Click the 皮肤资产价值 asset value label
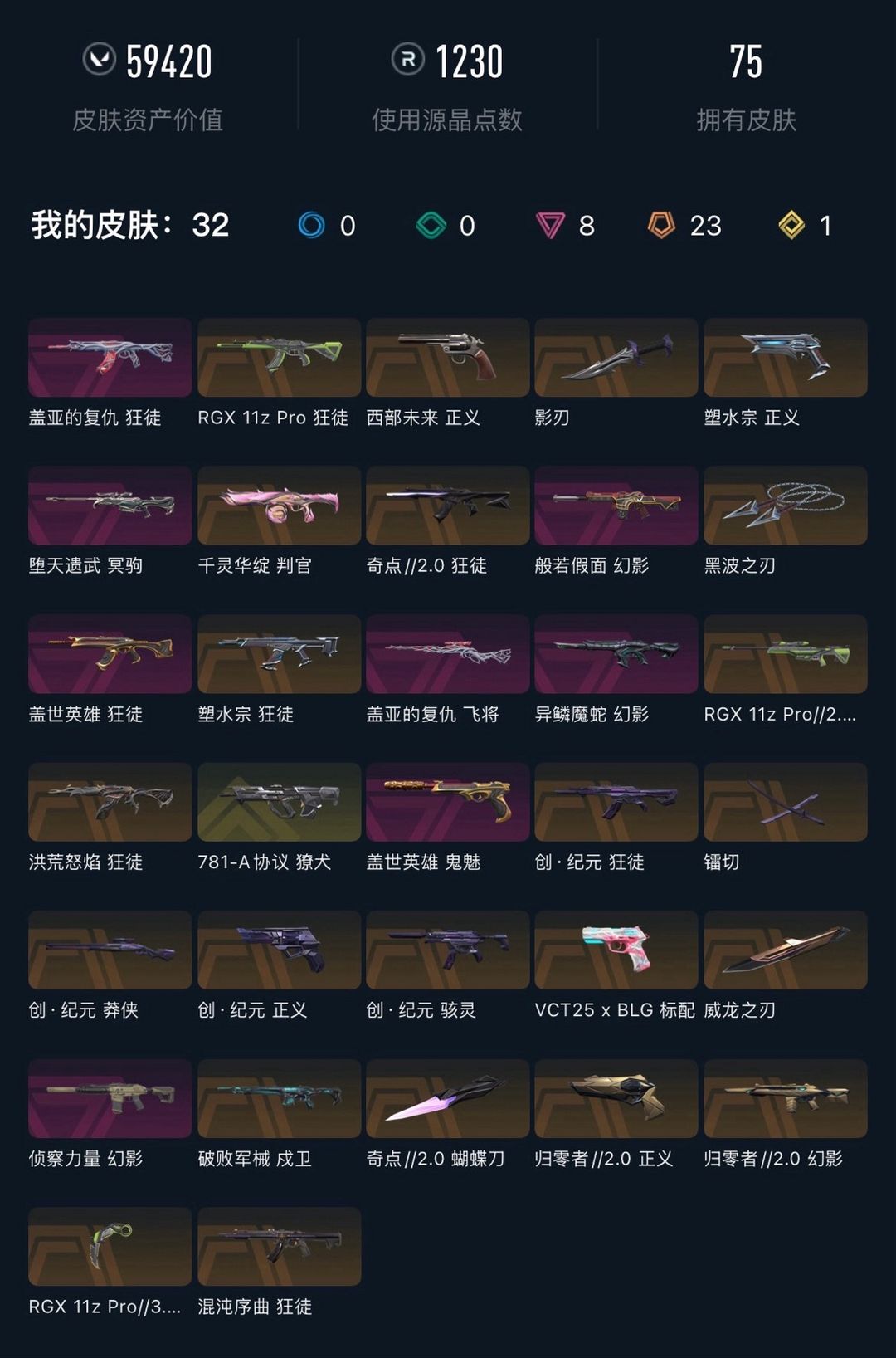 (x=148, y=120)
